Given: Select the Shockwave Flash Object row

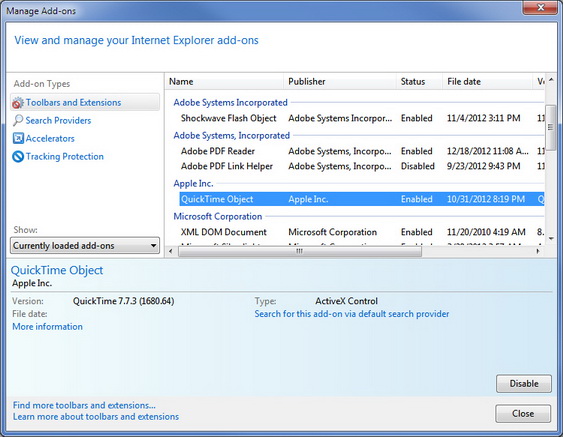Looking at the screenshot, I should coord(362,118).
